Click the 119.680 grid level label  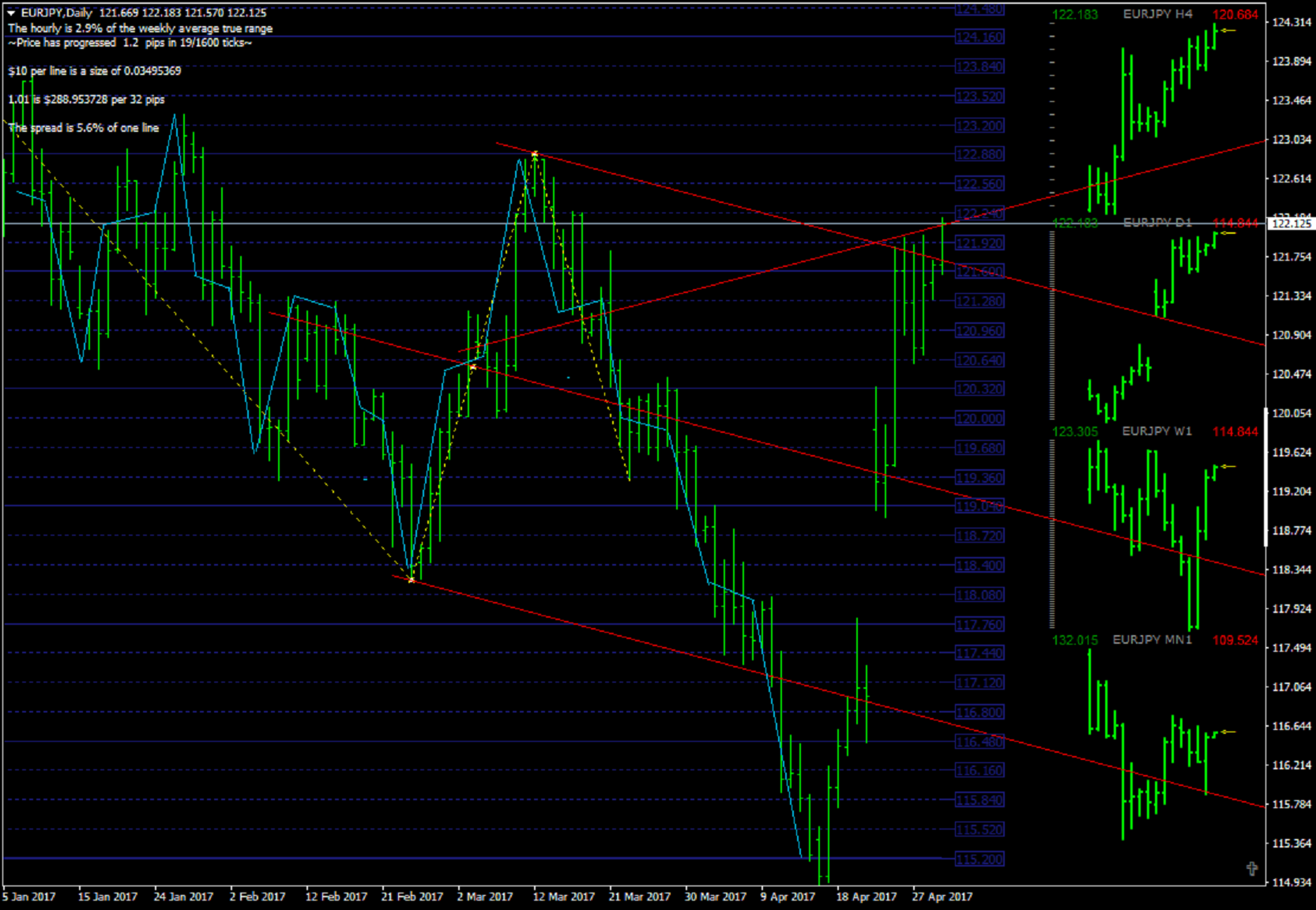(x=979, y=448)
